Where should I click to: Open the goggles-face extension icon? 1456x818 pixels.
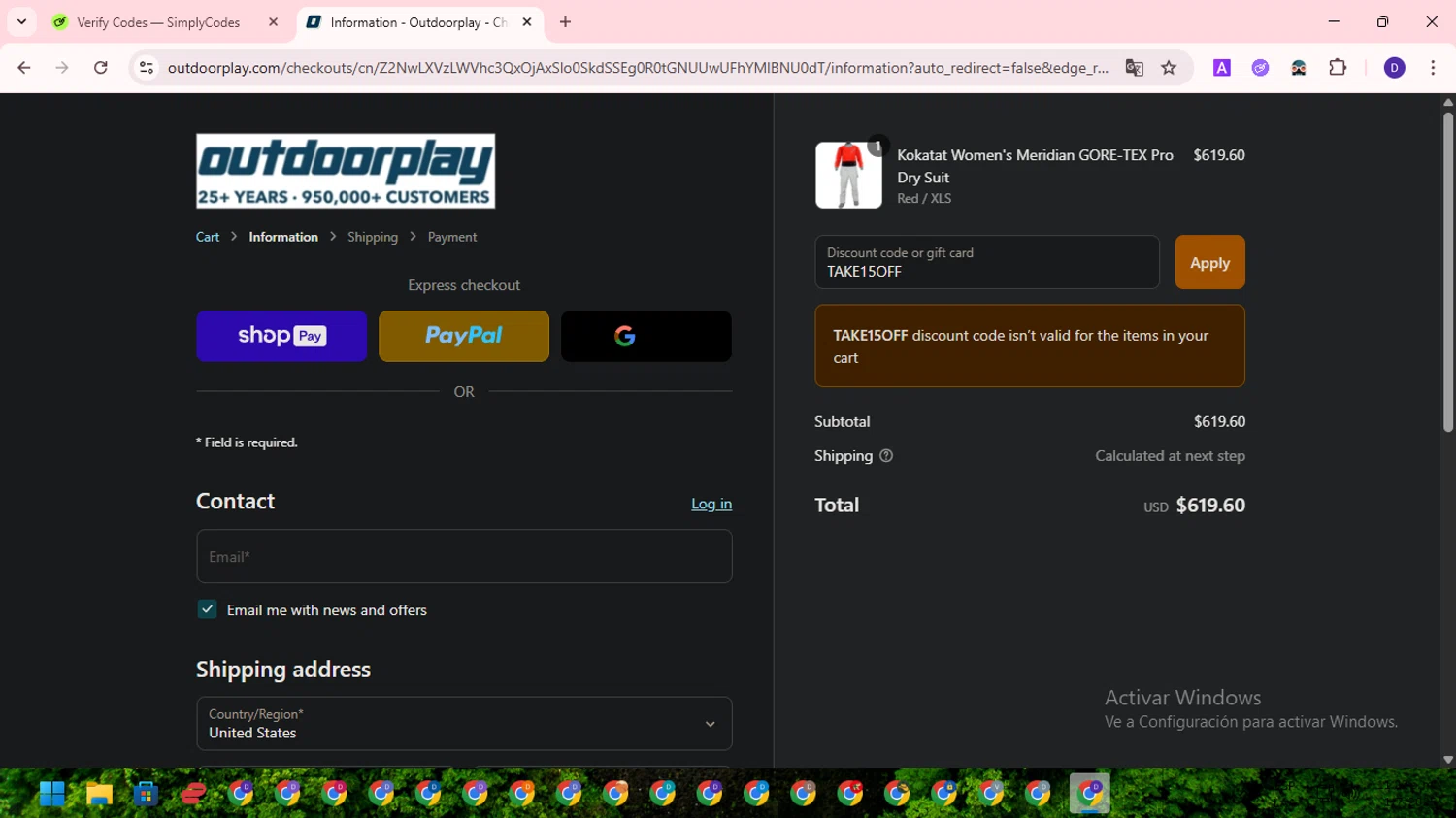1299,68
